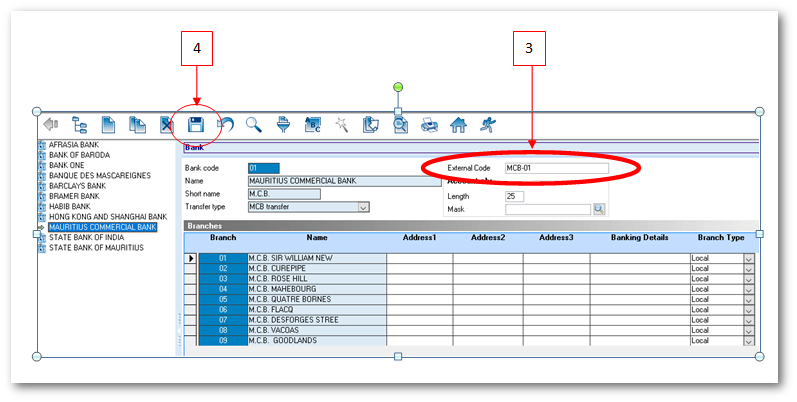Image resolution: width=797 pixels, height=402 pixels.
Task: Click the Save floppy disk icon
Action: pos(197,125)
